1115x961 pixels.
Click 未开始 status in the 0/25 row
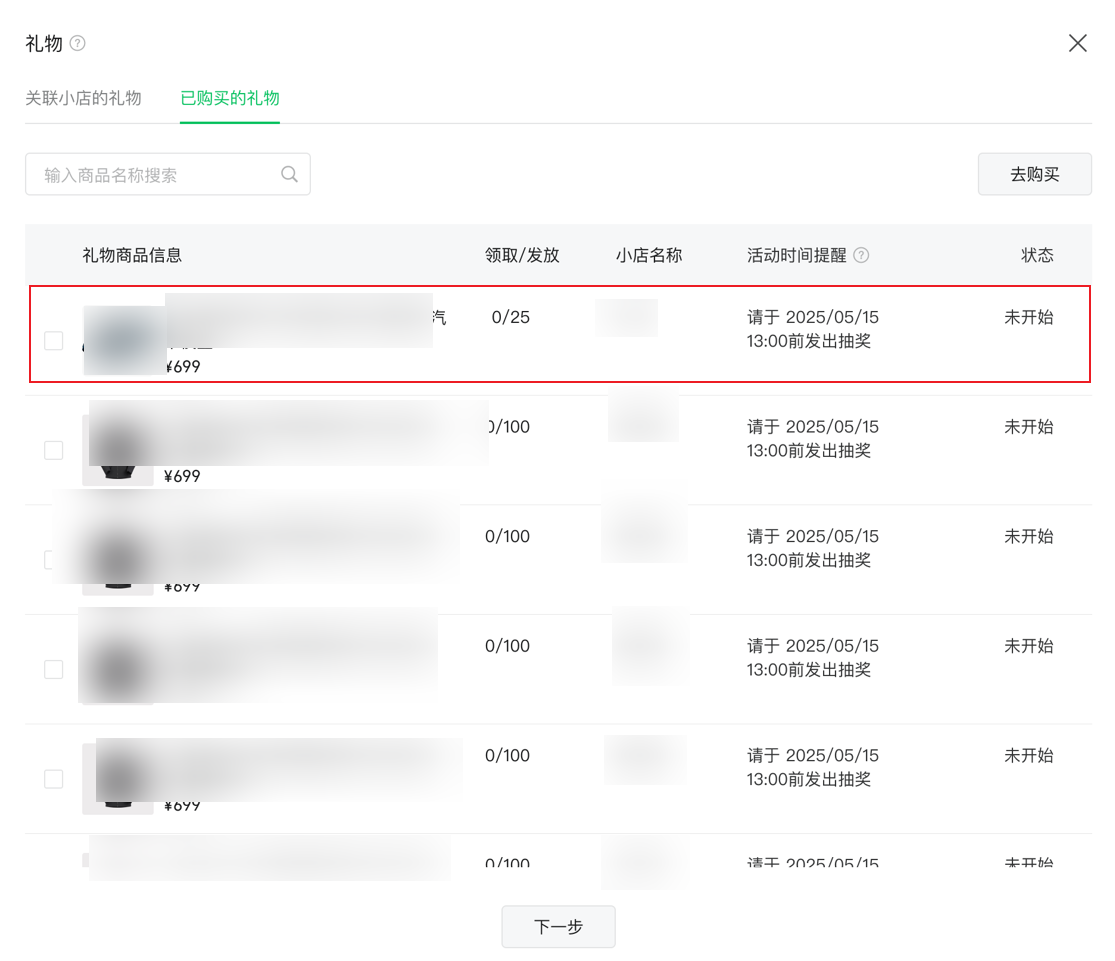[1028, 317]
